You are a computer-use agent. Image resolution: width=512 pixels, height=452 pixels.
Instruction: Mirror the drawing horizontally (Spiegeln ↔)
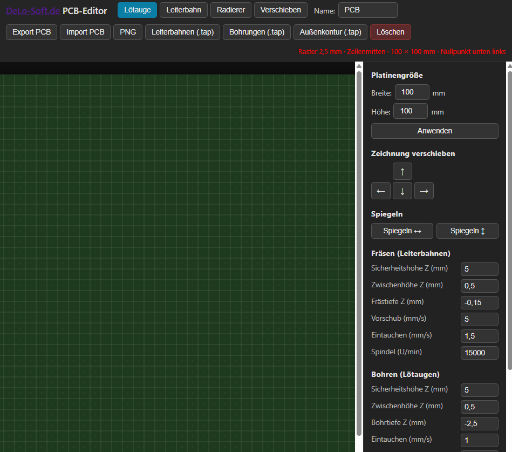[x=402, y=231]
